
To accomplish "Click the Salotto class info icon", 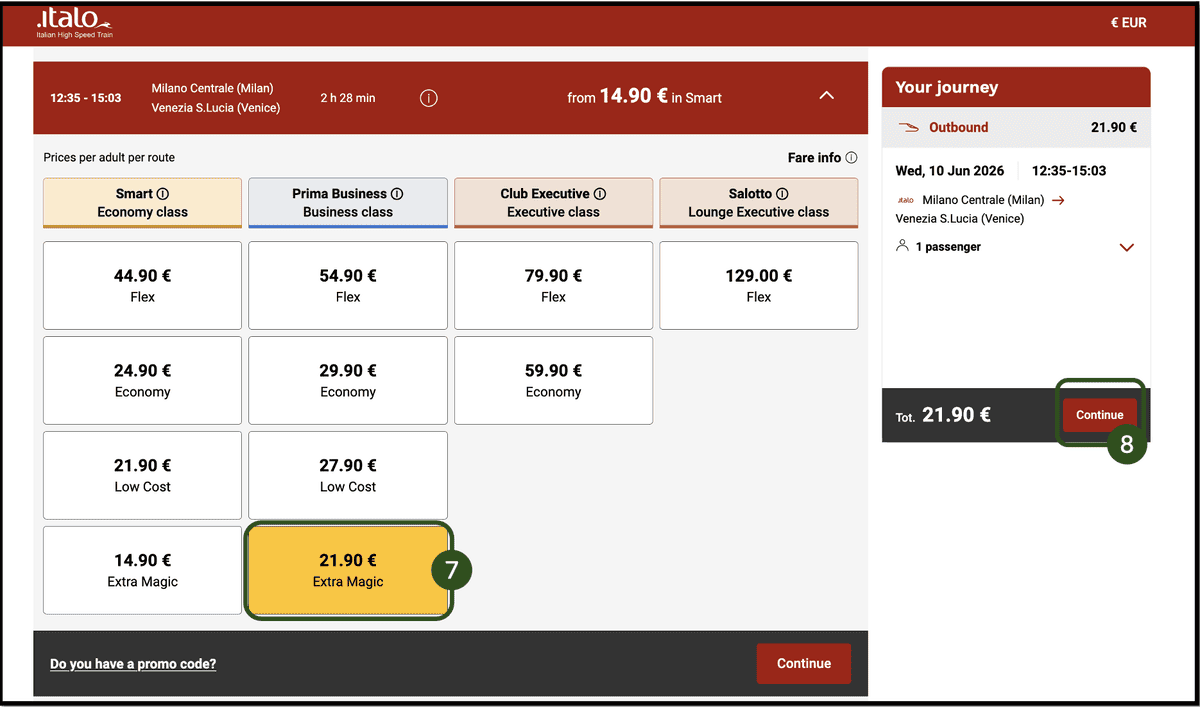I will click(782, 194).
